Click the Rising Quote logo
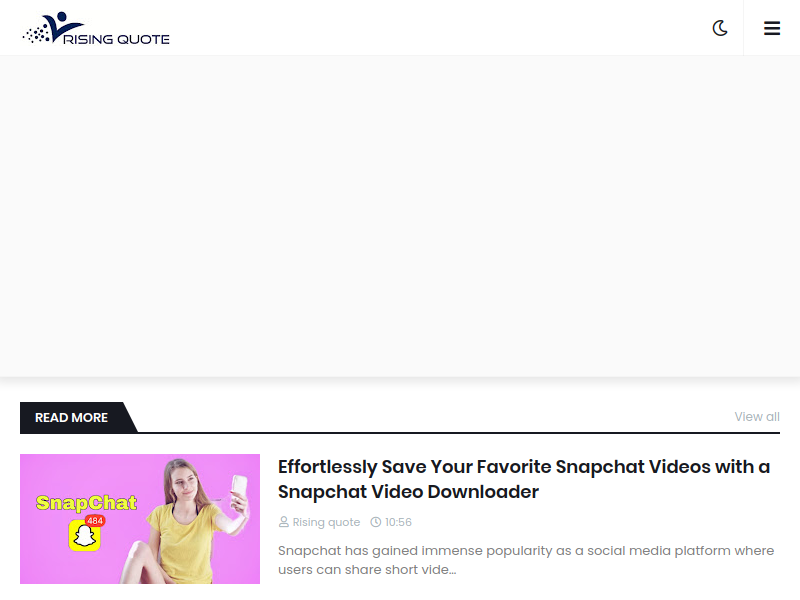800x600 pixels. (x=96, y=28)
